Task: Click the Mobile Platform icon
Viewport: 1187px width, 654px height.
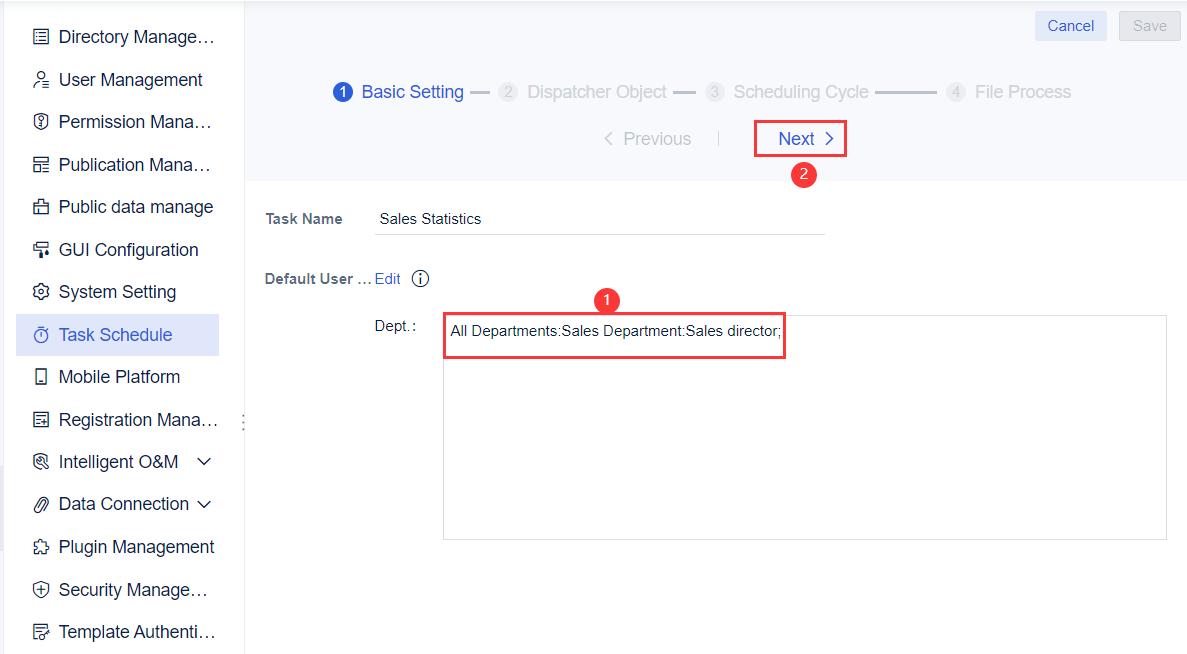Action: click(x=40, y=376)
